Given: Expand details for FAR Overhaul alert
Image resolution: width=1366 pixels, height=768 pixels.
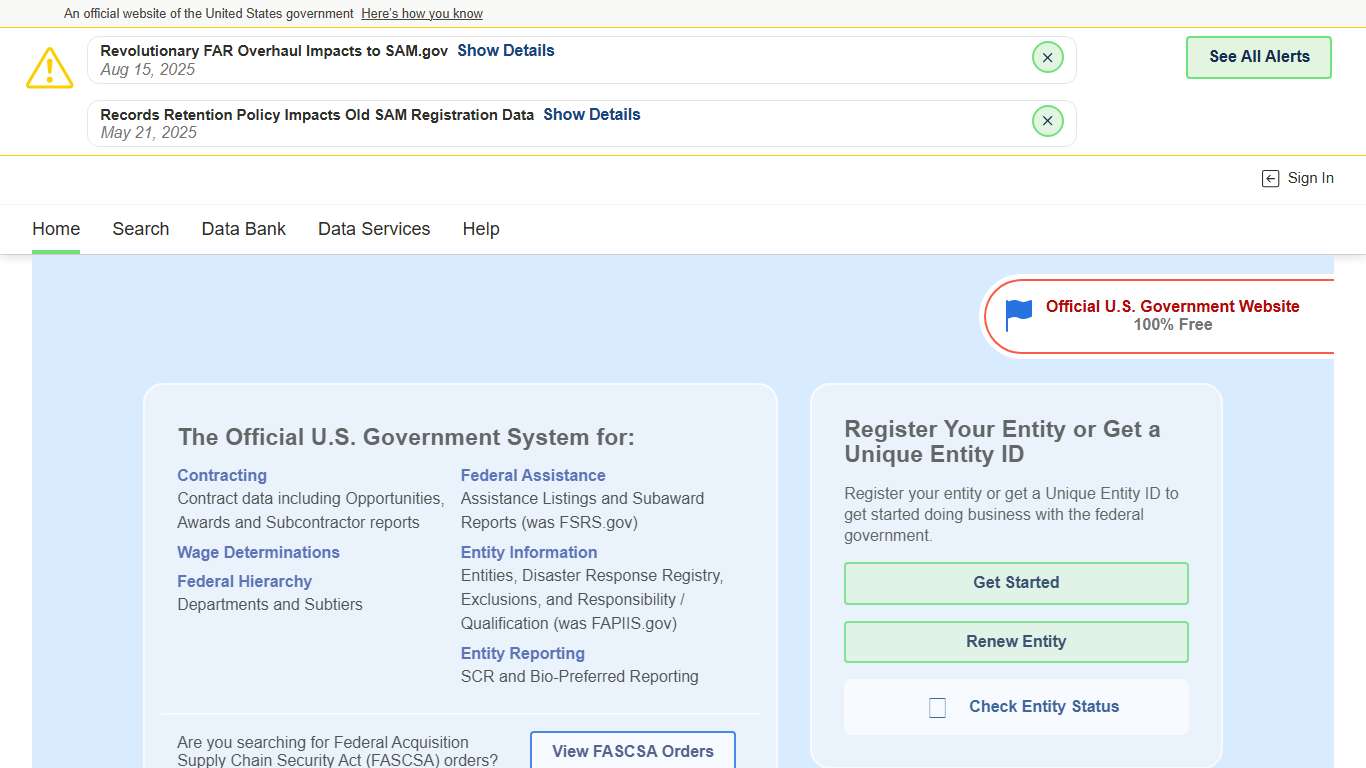Looking at the screenshot, I should coord(505,51).
